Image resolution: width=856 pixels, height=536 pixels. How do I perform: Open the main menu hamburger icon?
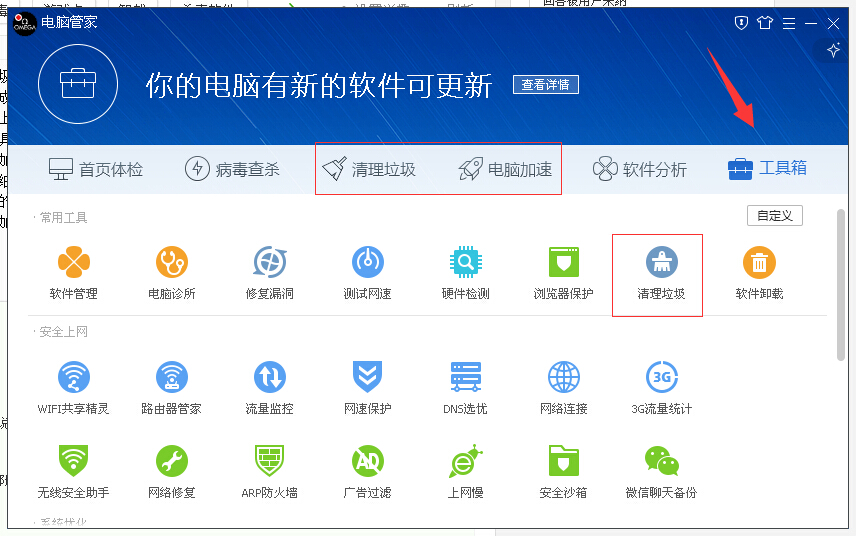click(x=789, y=23)
